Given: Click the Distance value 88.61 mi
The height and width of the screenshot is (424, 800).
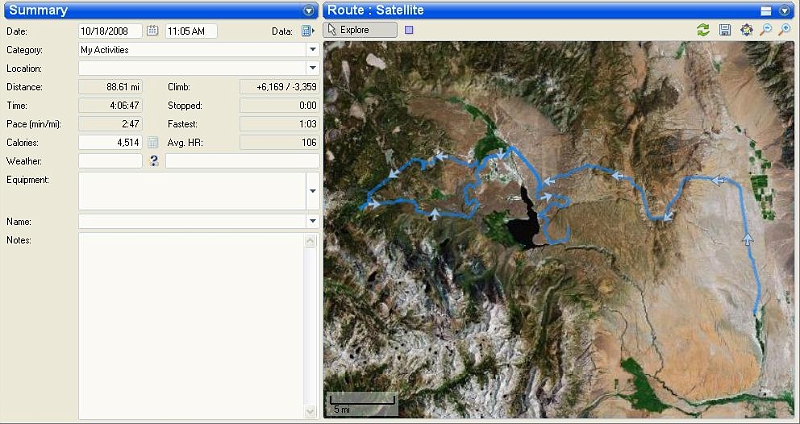Looking at the screenshot, I should [110, 87].
